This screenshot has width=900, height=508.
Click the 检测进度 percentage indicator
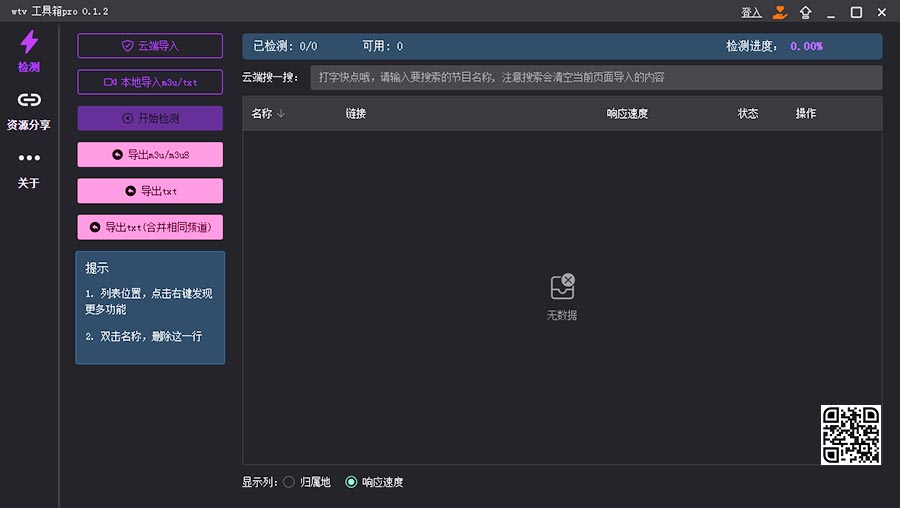(806, 46)
